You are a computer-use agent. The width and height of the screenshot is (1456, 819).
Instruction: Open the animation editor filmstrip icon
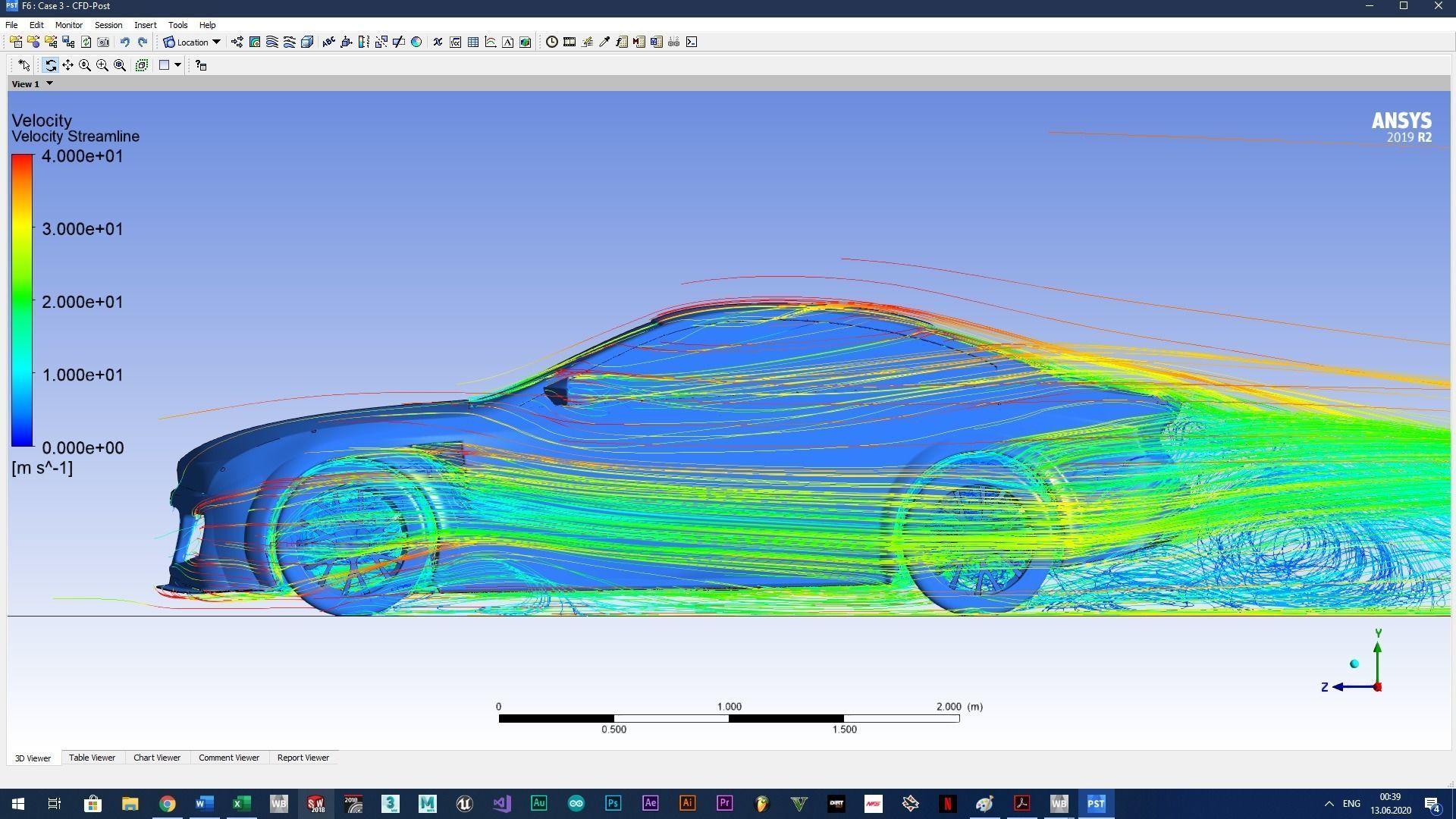pos(570,42)
